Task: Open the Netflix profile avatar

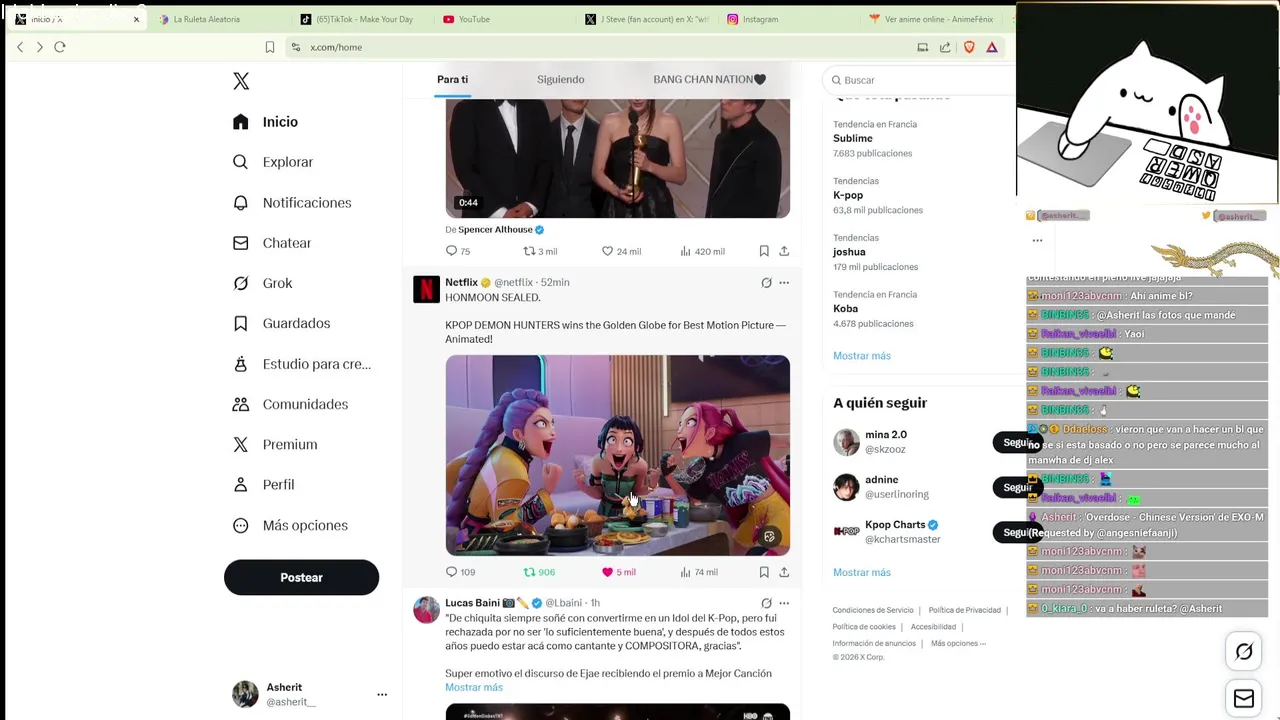Action: [x=426, y=289]
